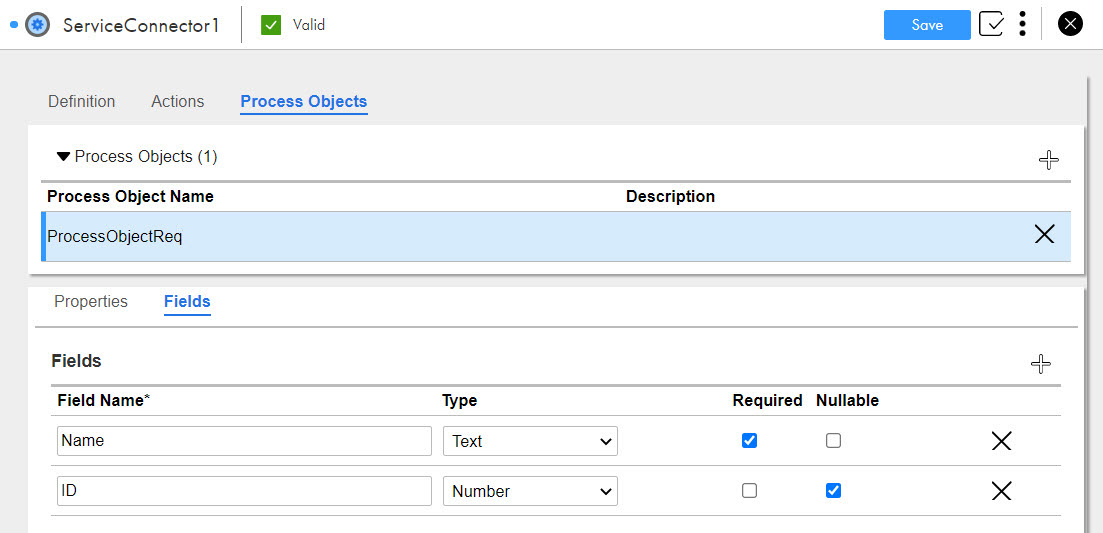Click the Fields section heading
Viewport: 1103px width, 533px height.
[77, 361]
